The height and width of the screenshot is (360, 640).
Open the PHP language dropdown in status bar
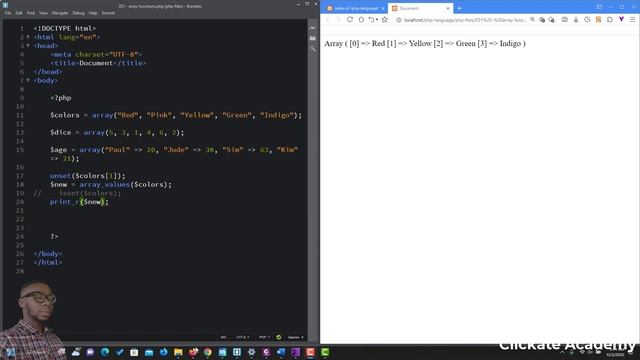[264, 338]
